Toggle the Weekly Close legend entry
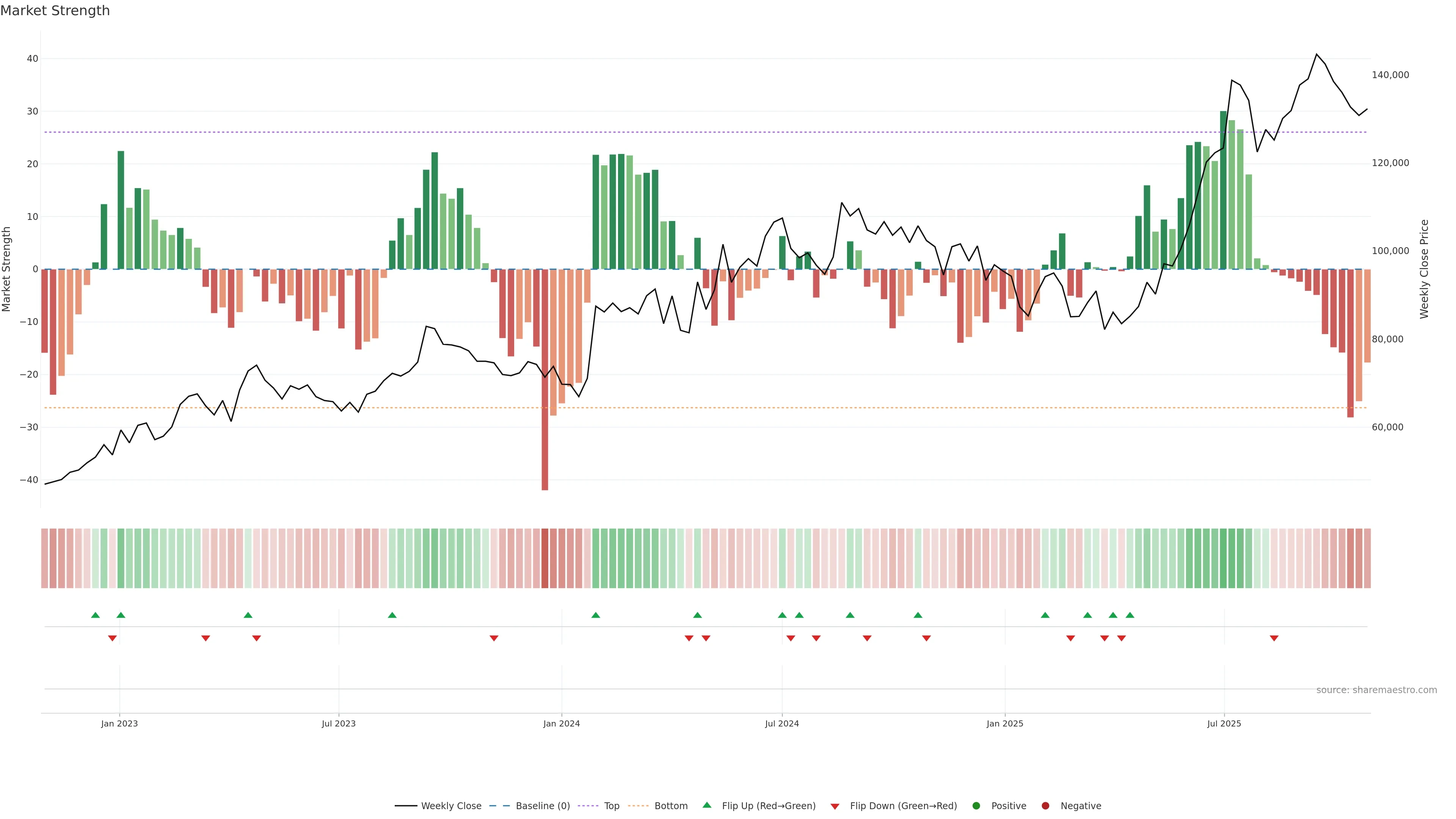This screenshot has width=1456, height=819. (451, 805)
